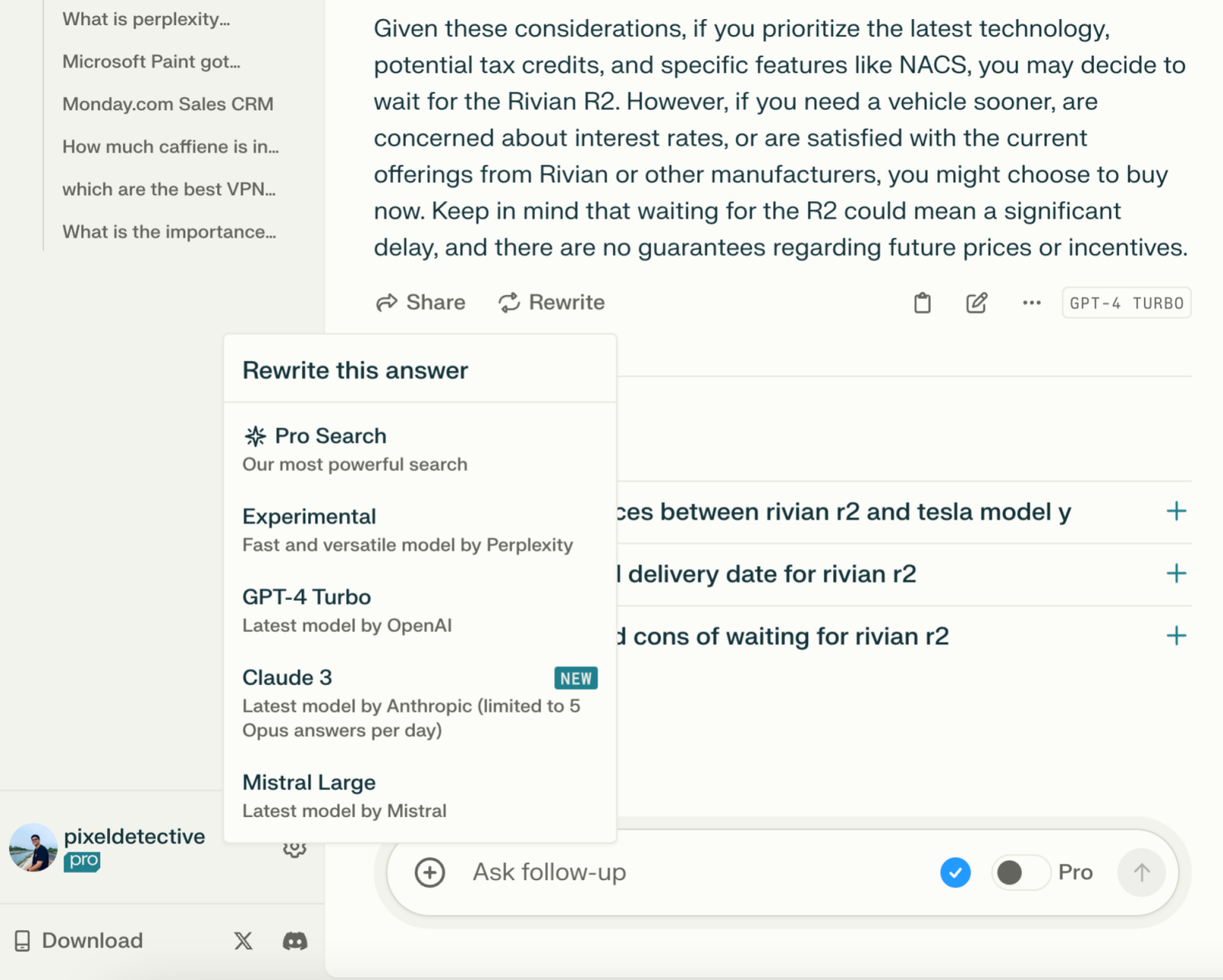
Task: Toggle the Pro switch
Action: click(1020, 872)
